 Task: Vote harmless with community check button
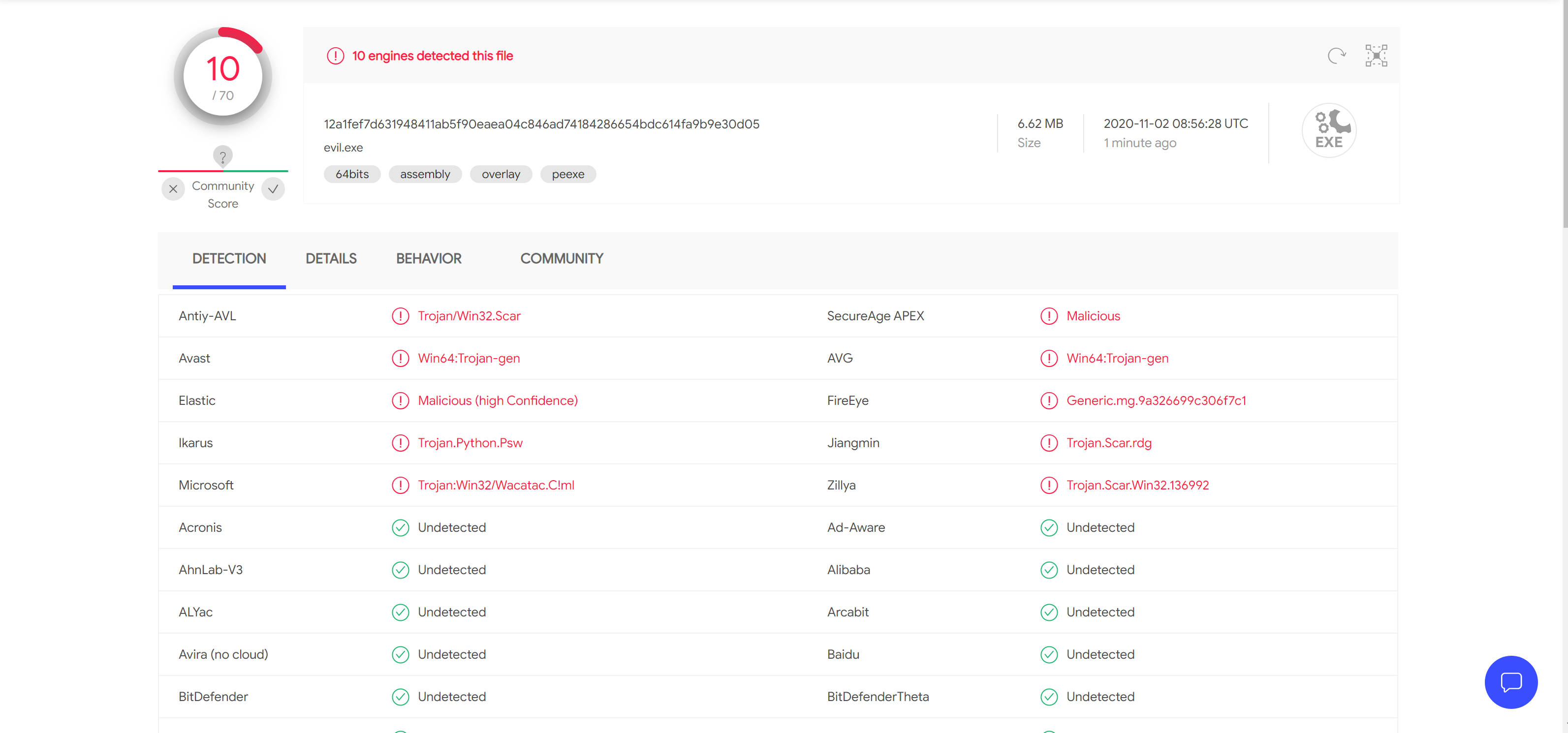tap(273, 188)
